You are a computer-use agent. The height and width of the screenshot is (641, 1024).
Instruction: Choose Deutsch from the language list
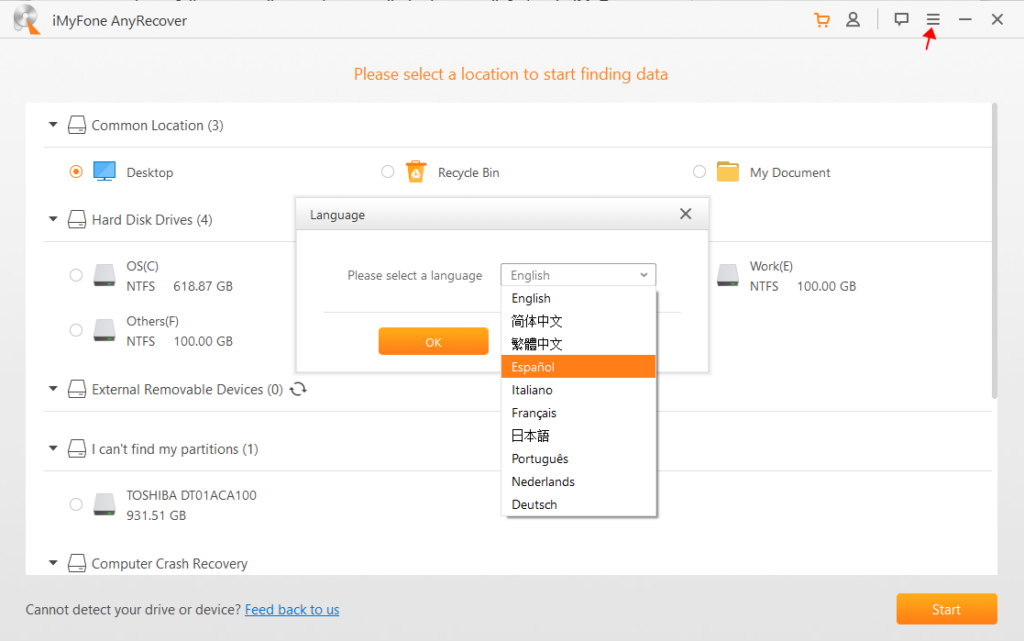578,505
